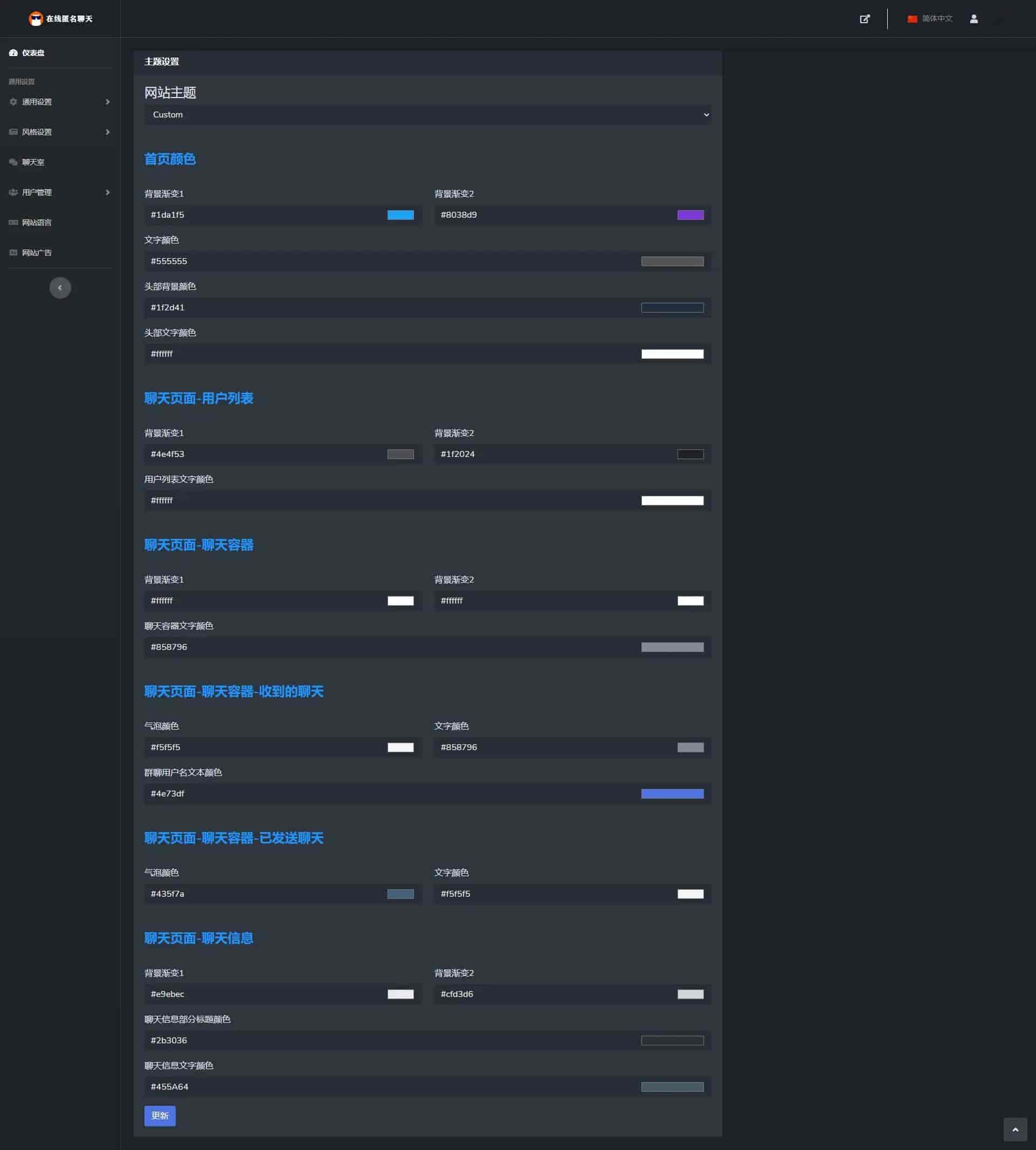This screenshot has width=1036, height=1150.
Task: Expand the 风格设置 submenu chevron
Action: click(108, 132)
